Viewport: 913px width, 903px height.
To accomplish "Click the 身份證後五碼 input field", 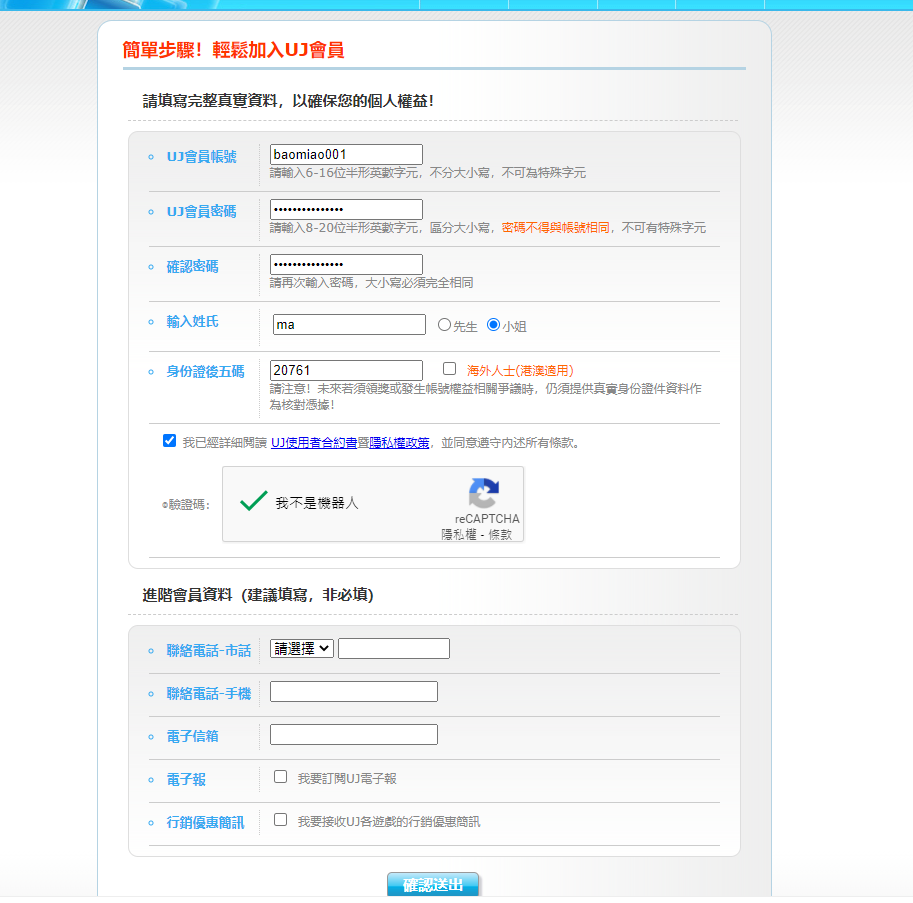I will (346, 370).
